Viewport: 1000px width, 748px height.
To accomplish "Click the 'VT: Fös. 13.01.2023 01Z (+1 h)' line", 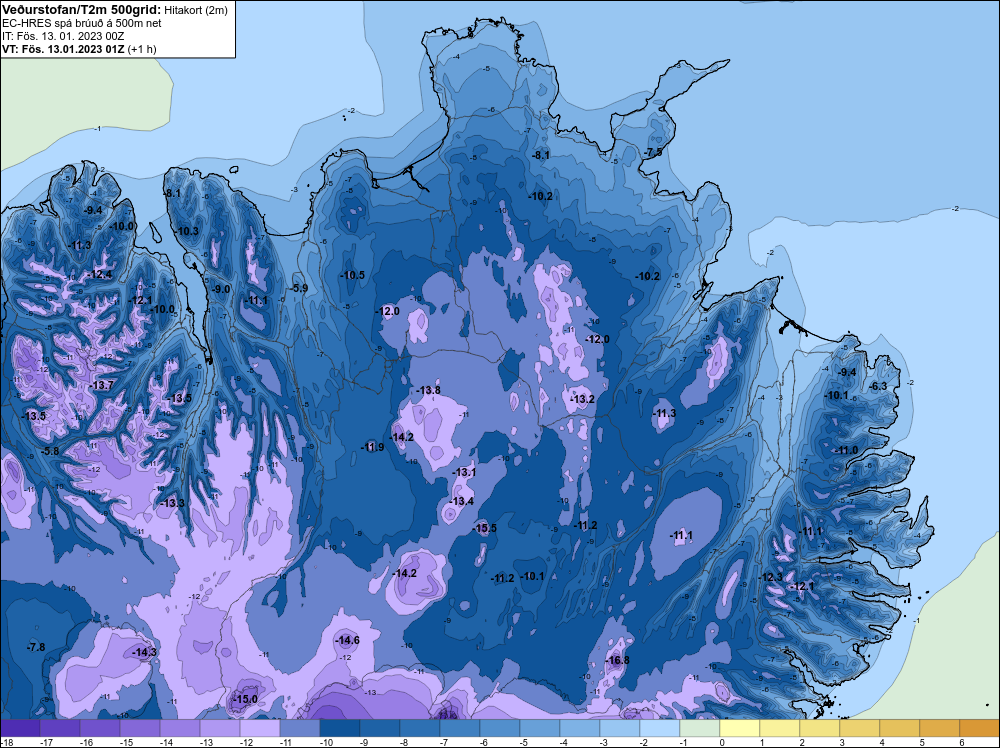I will click(x=79, y=48).
